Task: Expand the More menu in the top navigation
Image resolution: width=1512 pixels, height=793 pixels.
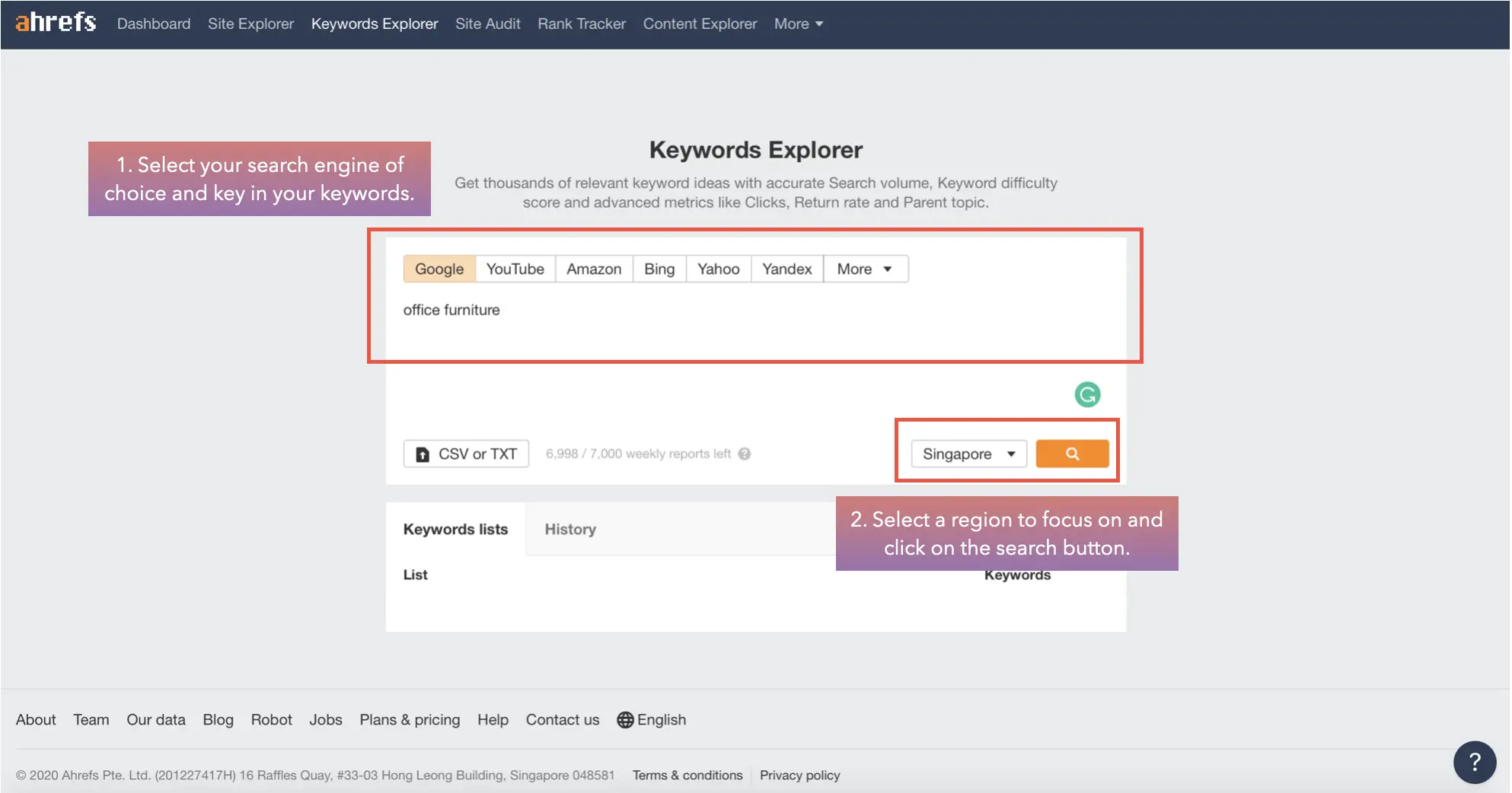Action: (799, 24)
